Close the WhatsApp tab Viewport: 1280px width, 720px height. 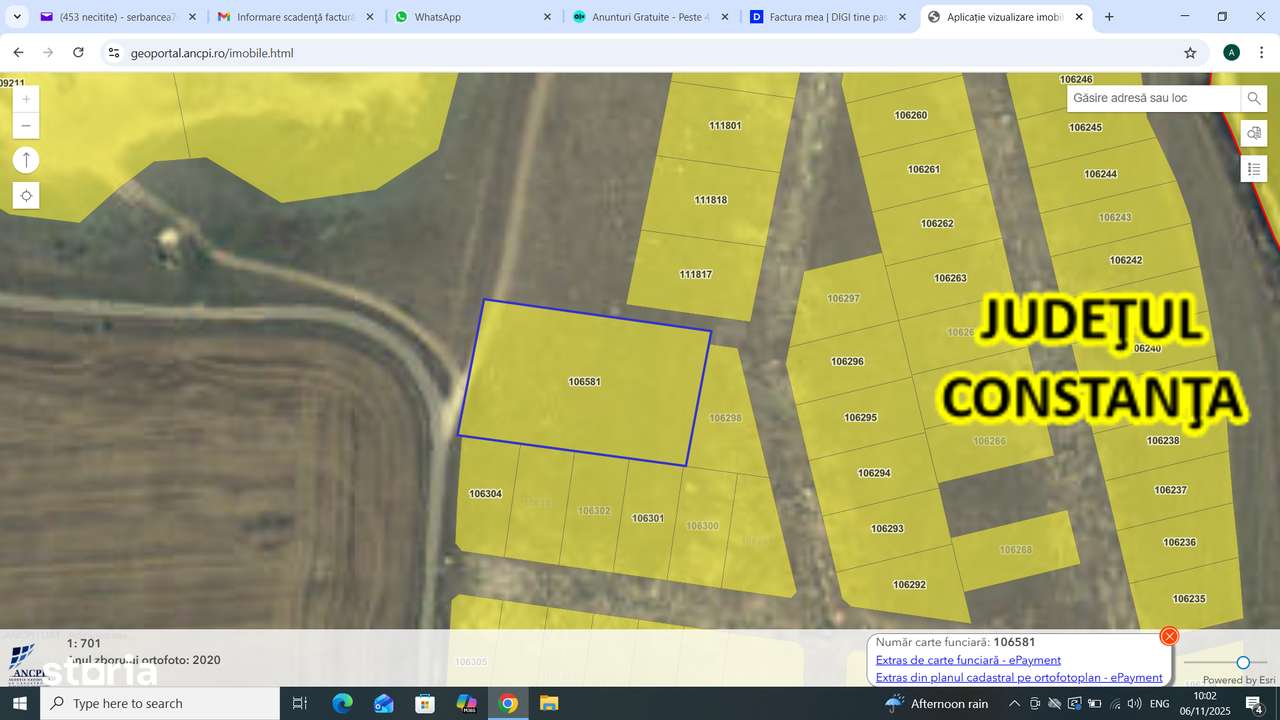pos(547,17)
